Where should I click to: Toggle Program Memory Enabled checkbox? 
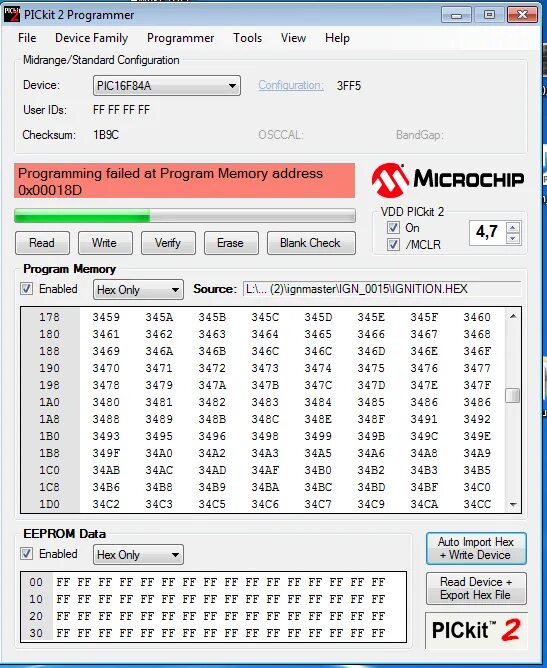pos(26,289)
